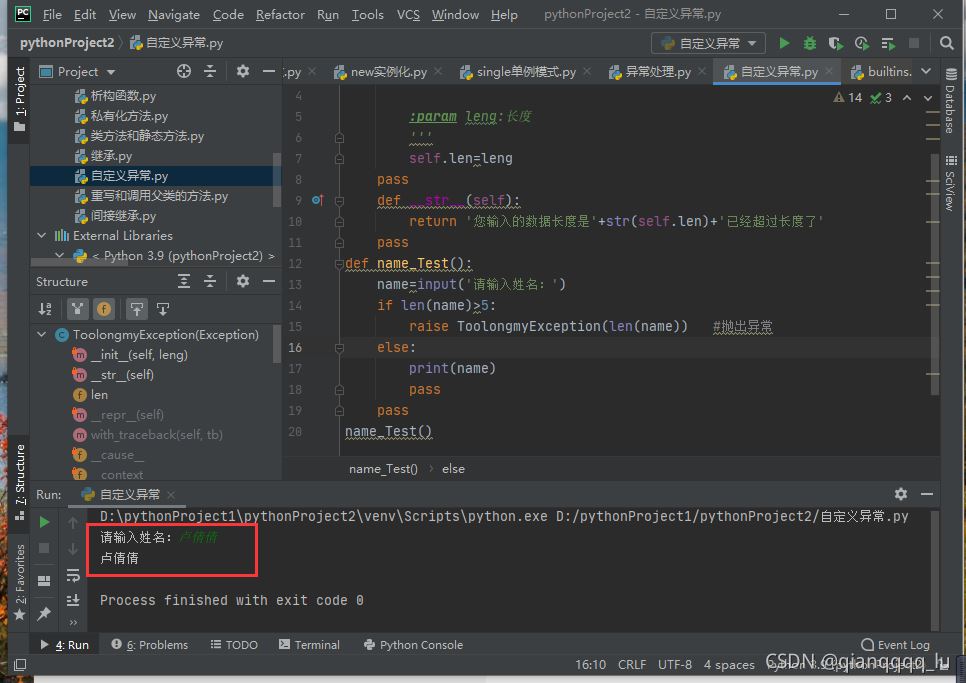966x683 pixels.
Task: Open 继承.py in the project tree
Action: tap(111, 156)
